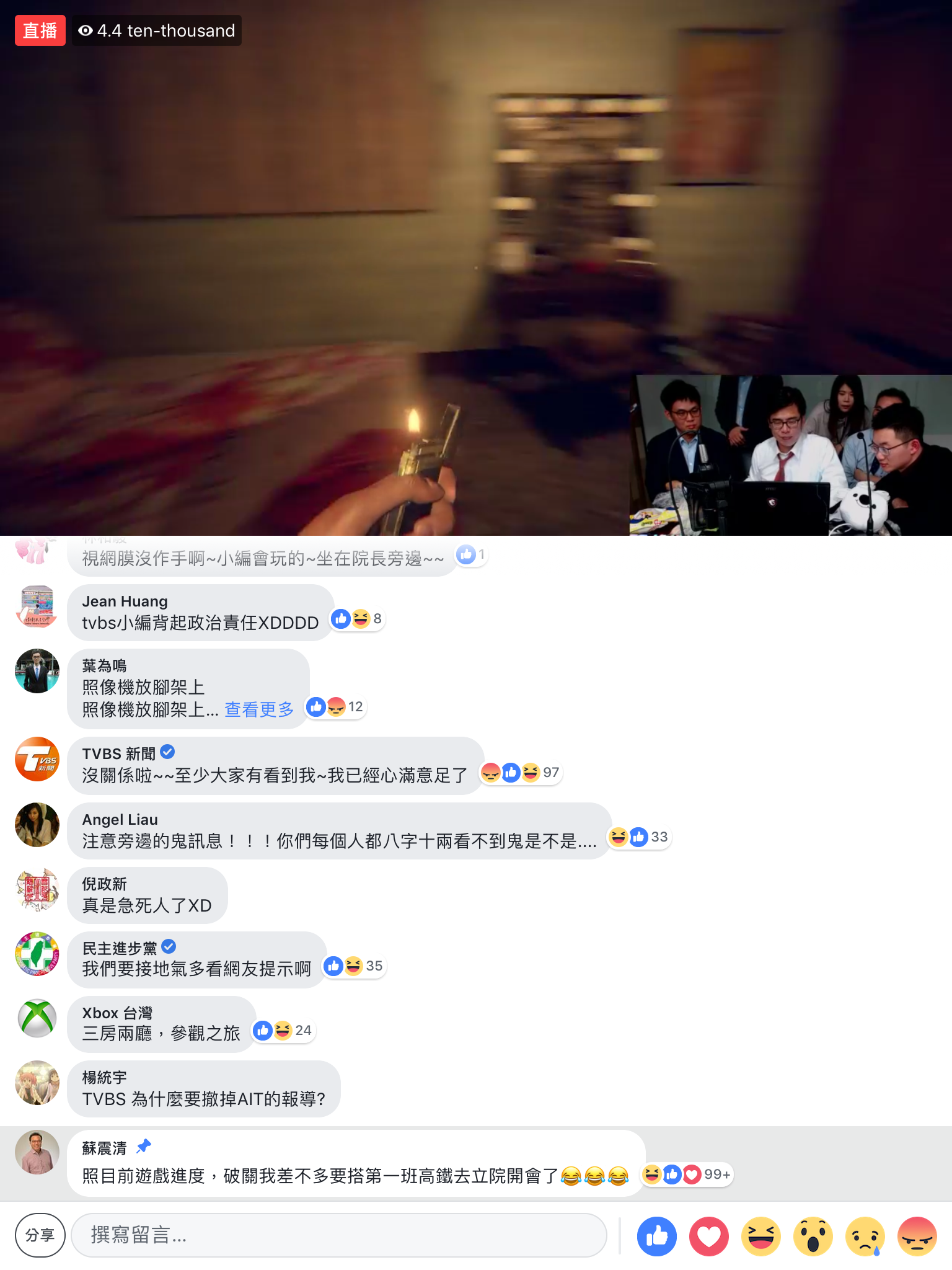Open reactions count 97 on TVBS comment
The height and width of the screenshot is (1270, 952).
pos(521,773)
